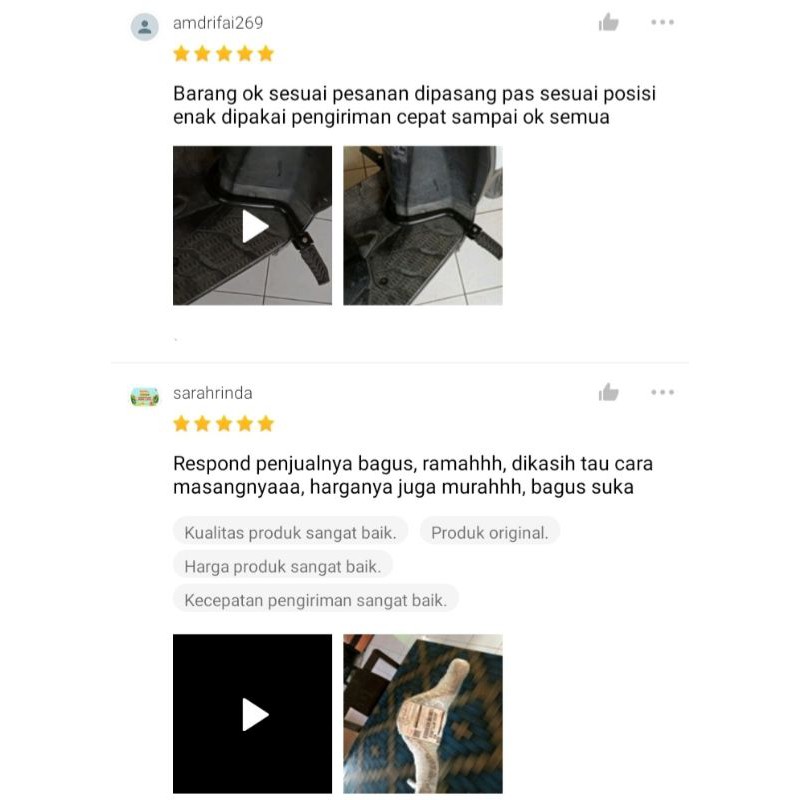The width and height of the screenshot is (800, 800).
Task: Select the 'Kecepatan pengiriman sangat baik.' tag
Action: pyautogui.click(x=315, y=599)
